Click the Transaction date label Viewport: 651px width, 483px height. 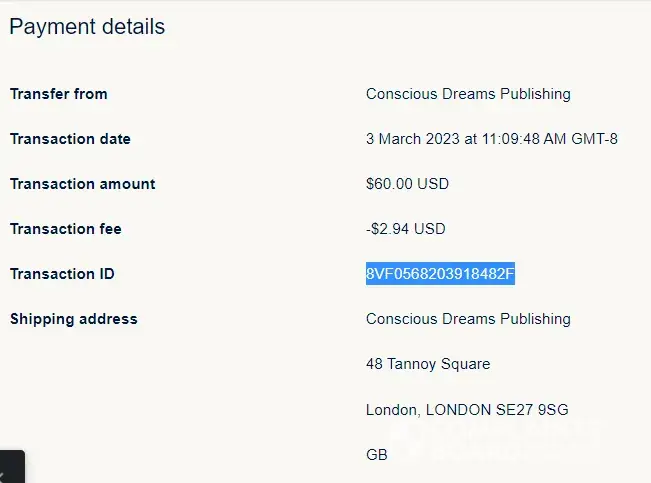coord(70,139)
